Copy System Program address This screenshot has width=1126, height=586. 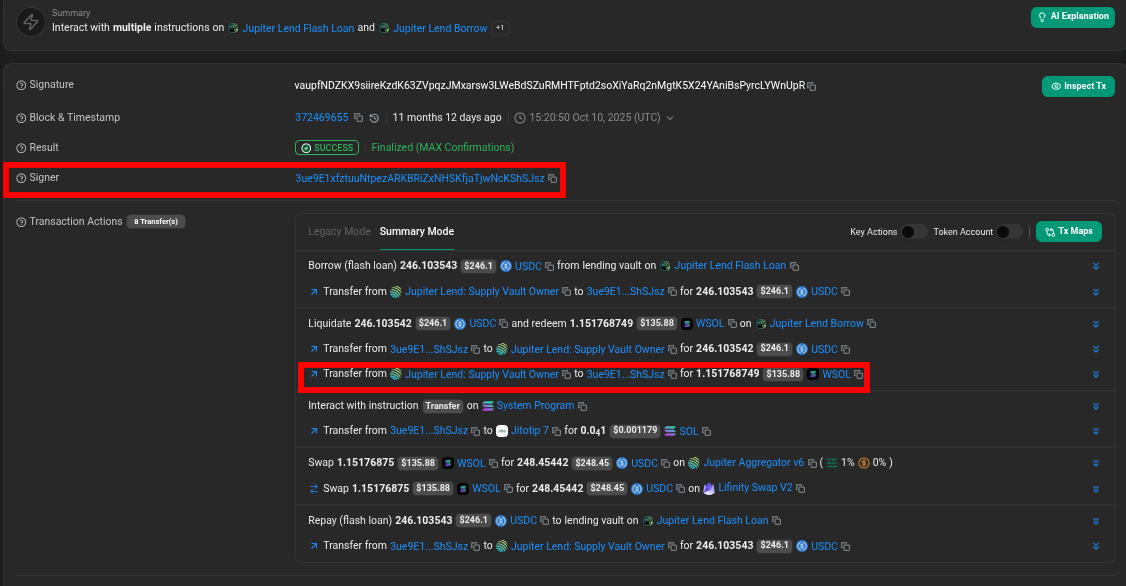(582, 406)
